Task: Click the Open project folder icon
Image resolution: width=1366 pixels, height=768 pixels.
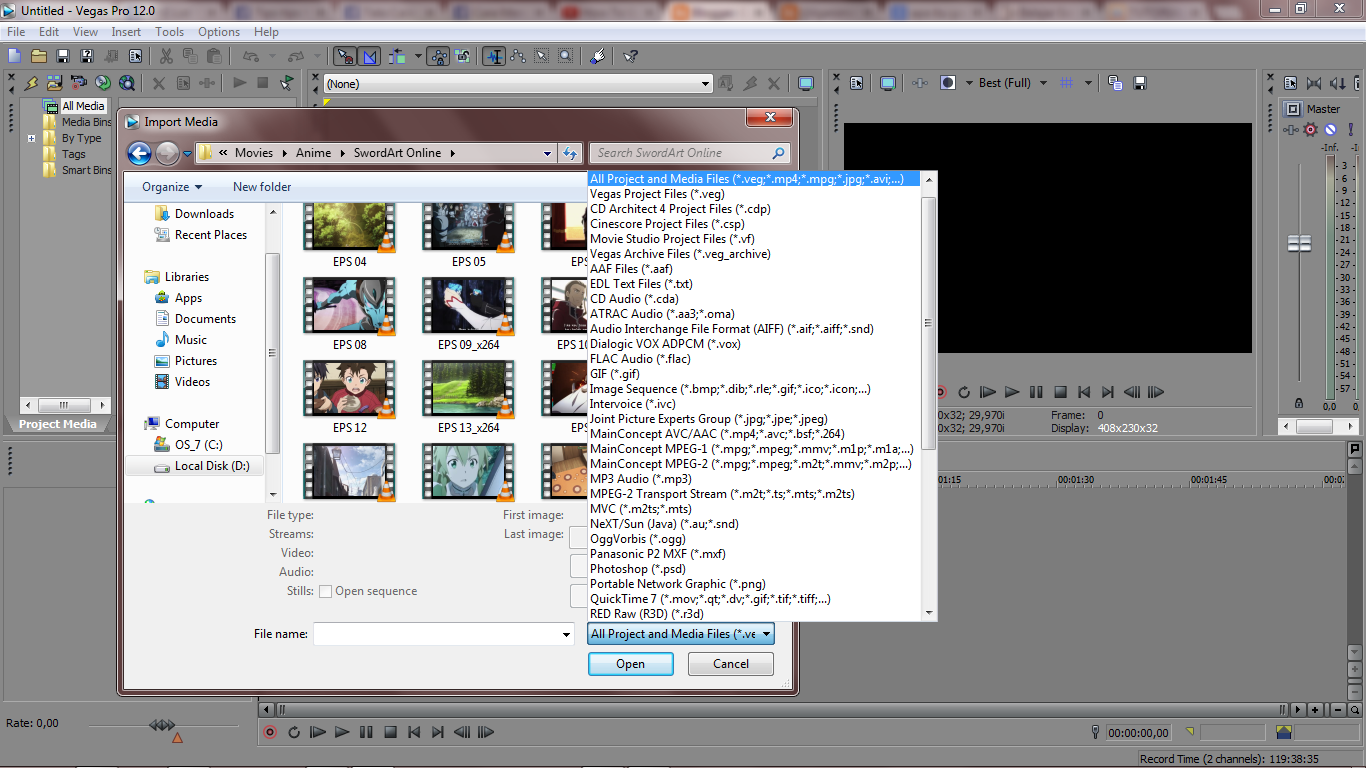Action: [x=39, y=56]
